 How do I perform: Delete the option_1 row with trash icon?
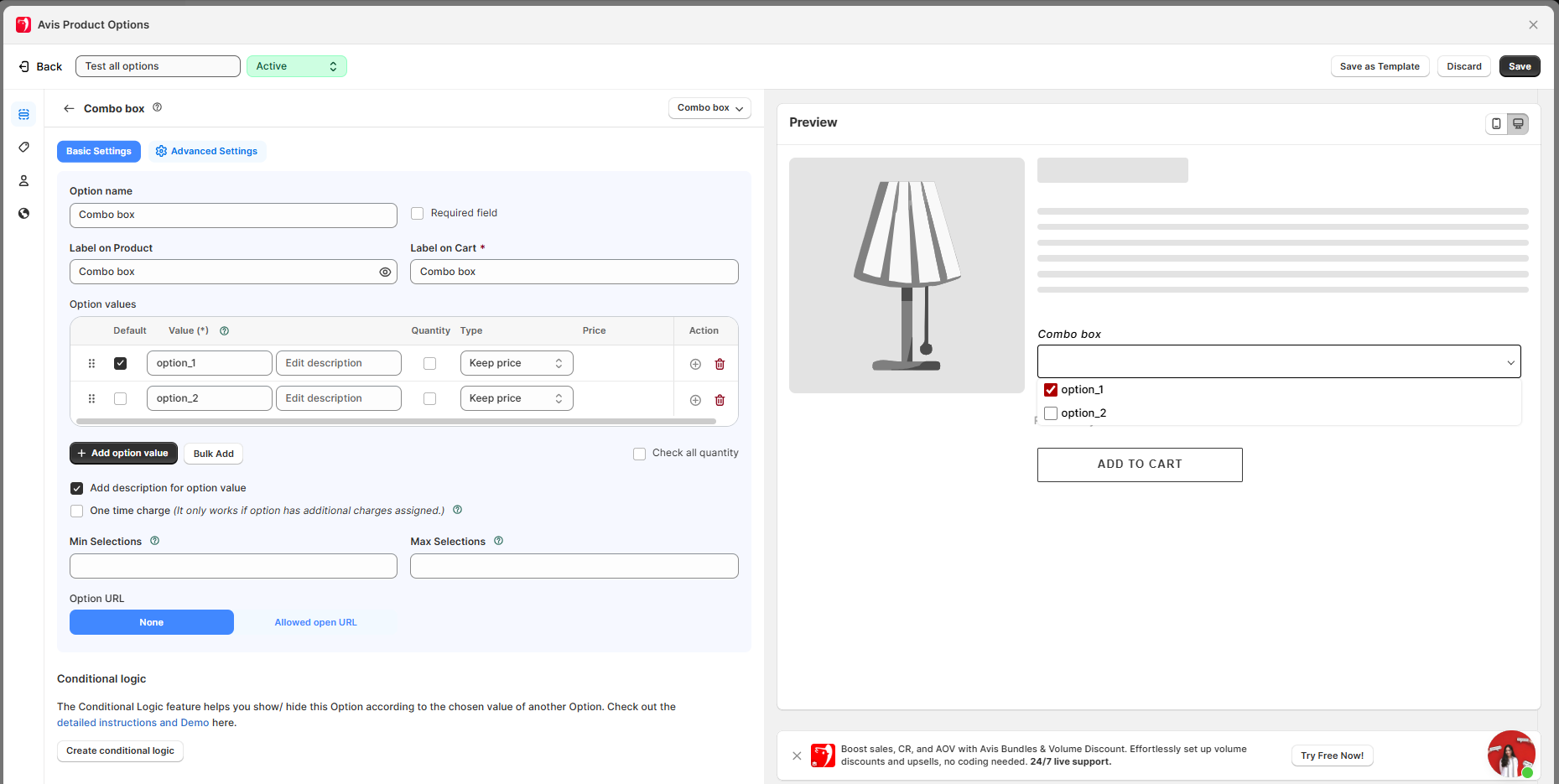tap(720, 364)
